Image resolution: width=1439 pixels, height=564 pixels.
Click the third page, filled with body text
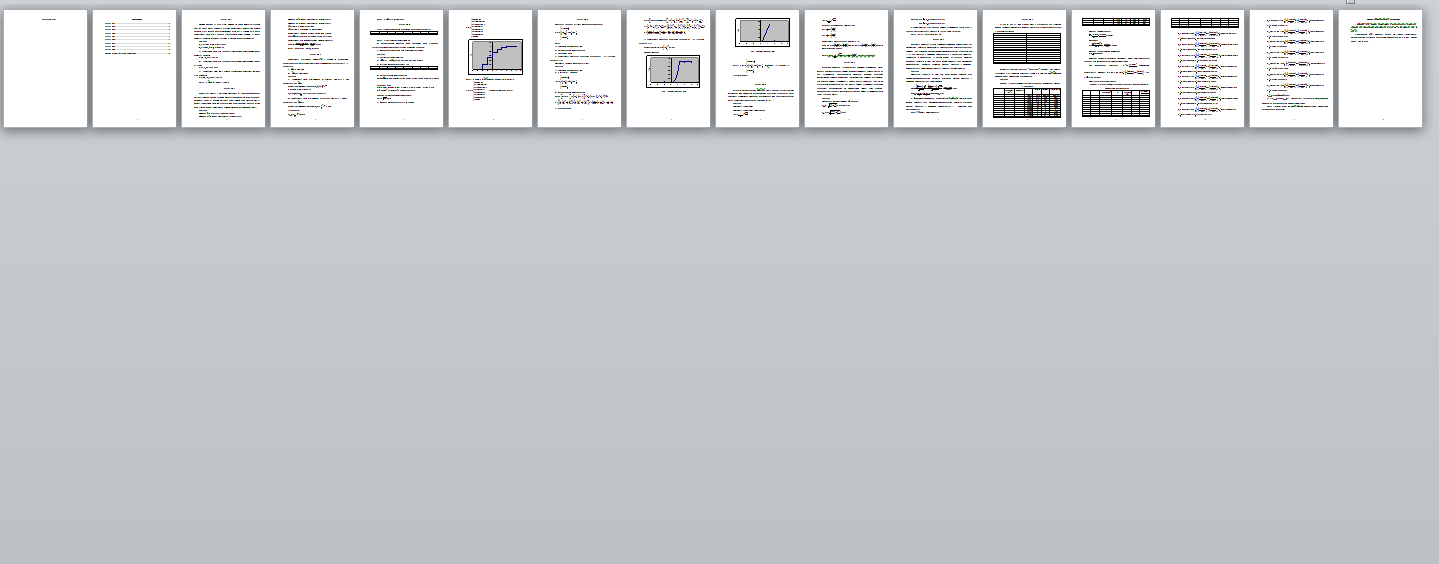pos(224,69)
